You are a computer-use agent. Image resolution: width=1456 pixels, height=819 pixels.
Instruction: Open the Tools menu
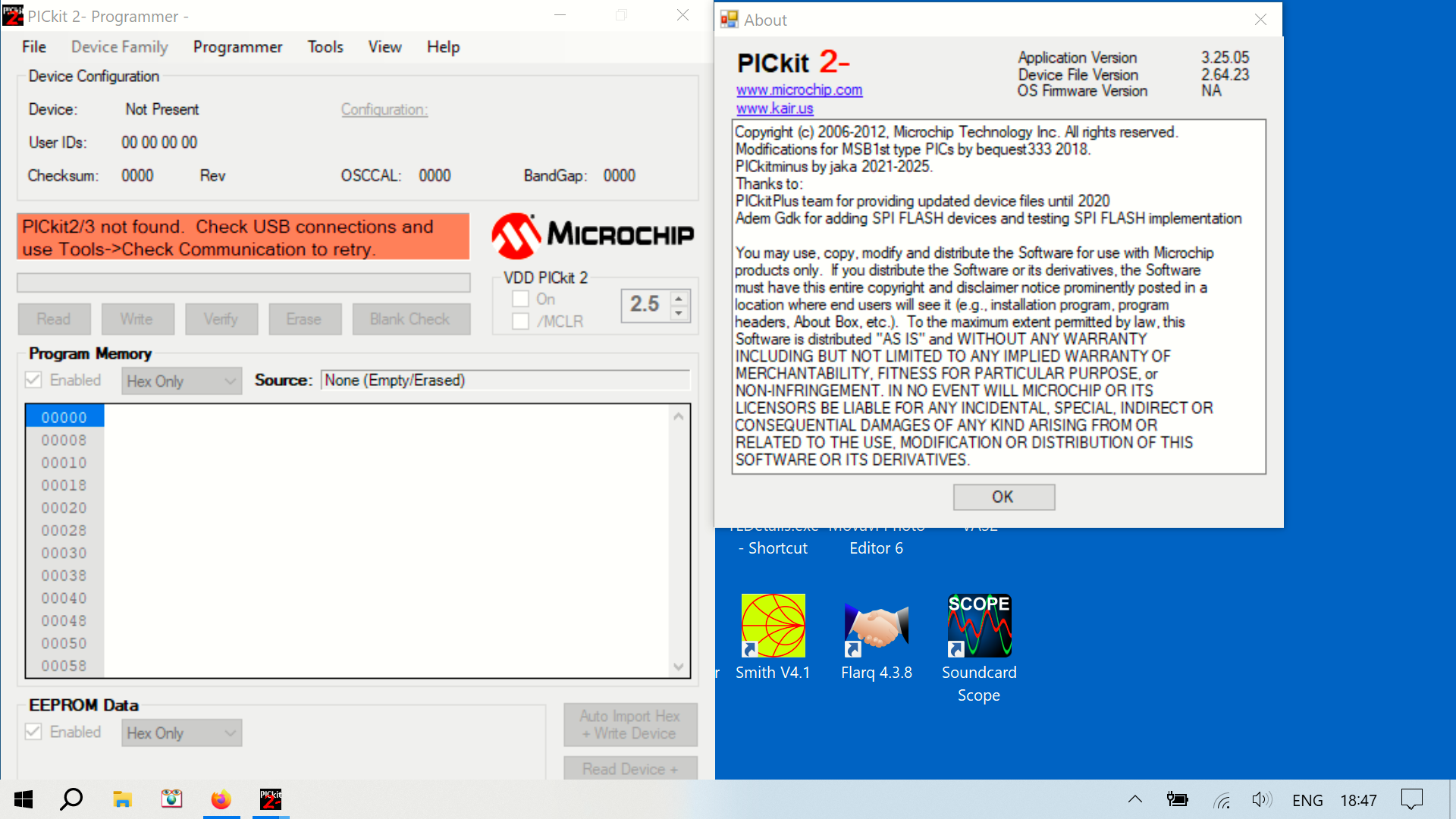click(325, 47)
